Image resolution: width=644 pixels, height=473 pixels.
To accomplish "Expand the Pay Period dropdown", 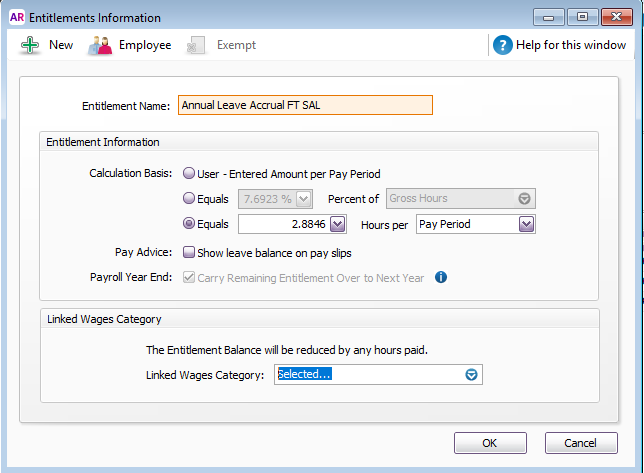I will [x=526, y=225].
